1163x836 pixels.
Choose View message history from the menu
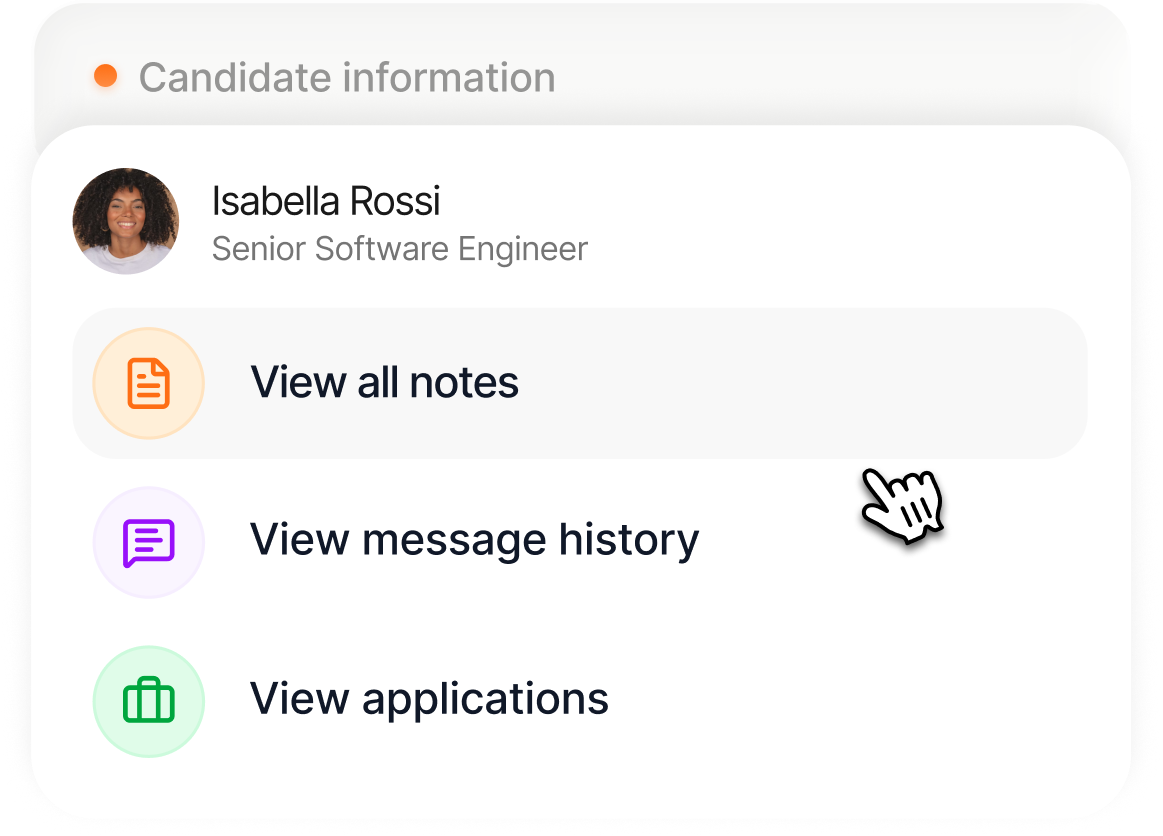pyautogui.click(x=474, y=541)
